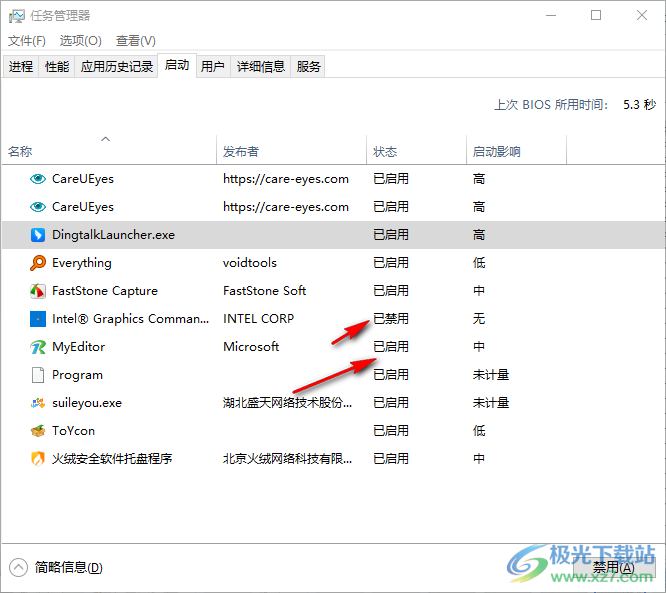Screen dimensions: 666x593
Task: Maximize the Task Manager window
Action: click(596, 15)
